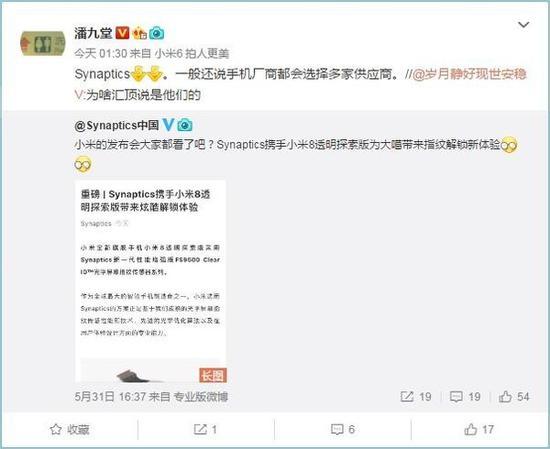Click camera badge beside Synaptics中国
Viewport: 550px width, 449px height.
coord(185,125)
